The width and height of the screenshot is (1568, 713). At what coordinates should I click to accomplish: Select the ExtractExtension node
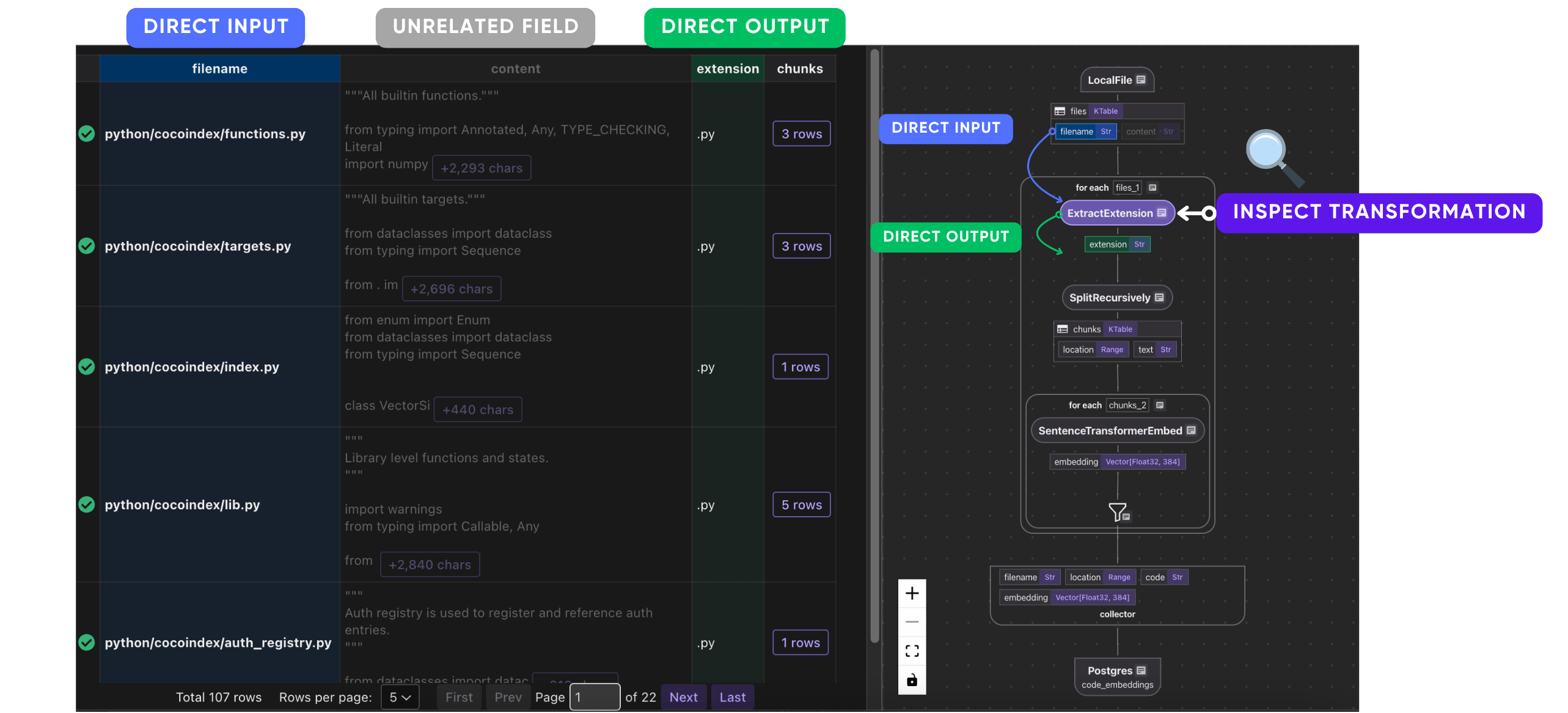pos(1117,213)
